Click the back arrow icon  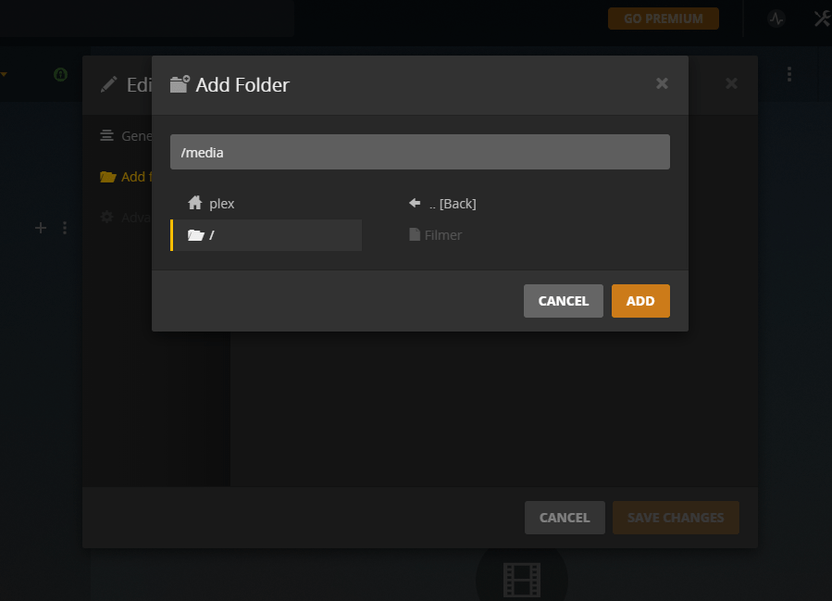point(414,203)
